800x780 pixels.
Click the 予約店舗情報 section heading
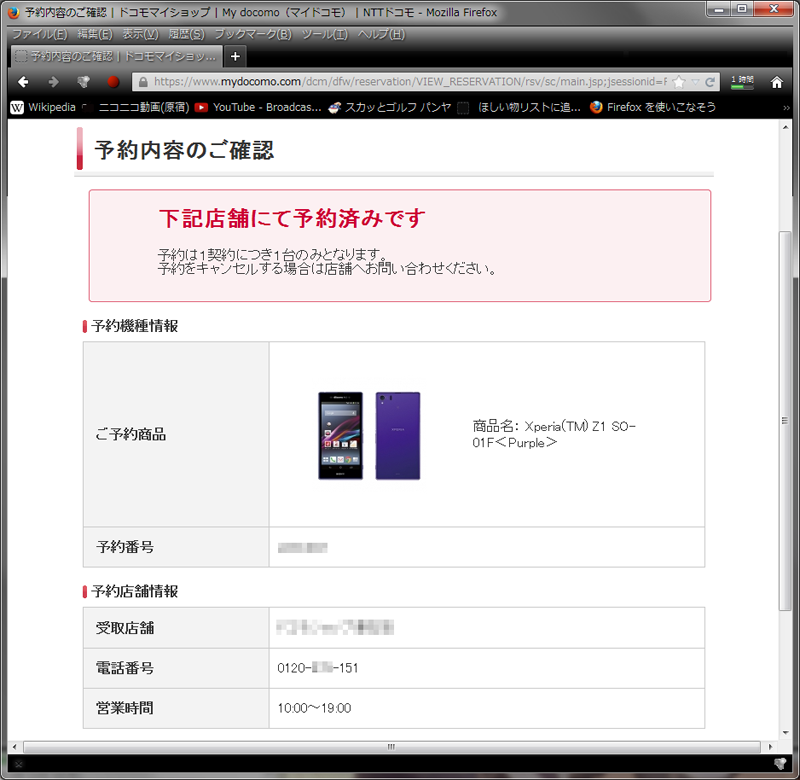(135, 591)
